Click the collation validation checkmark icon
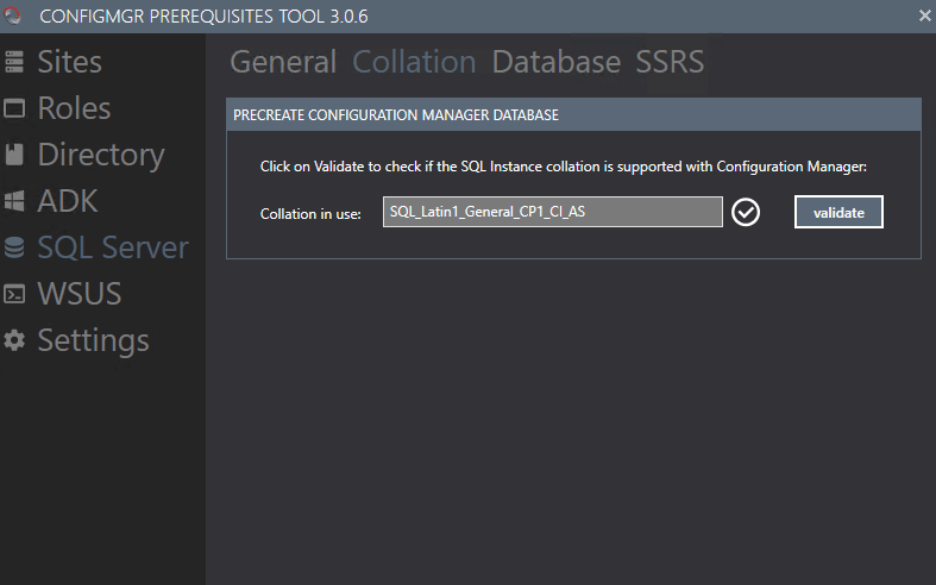936x585 pixels. [x=745, y=212]
